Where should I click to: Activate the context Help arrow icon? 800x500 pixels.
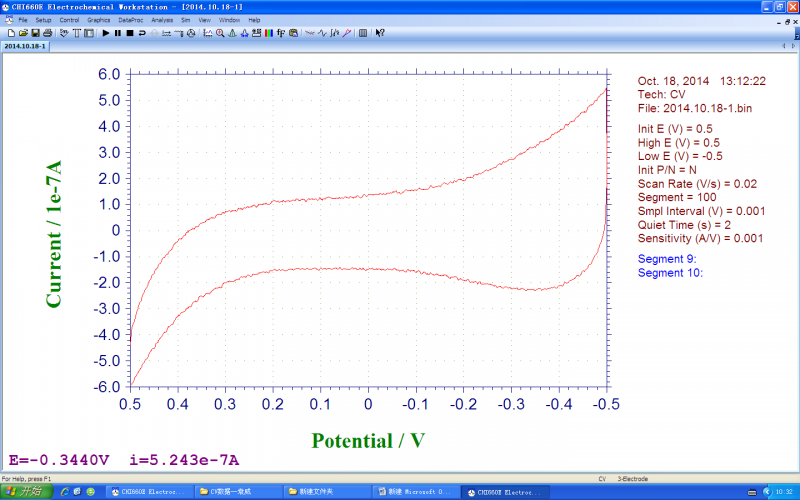point(380,33)
